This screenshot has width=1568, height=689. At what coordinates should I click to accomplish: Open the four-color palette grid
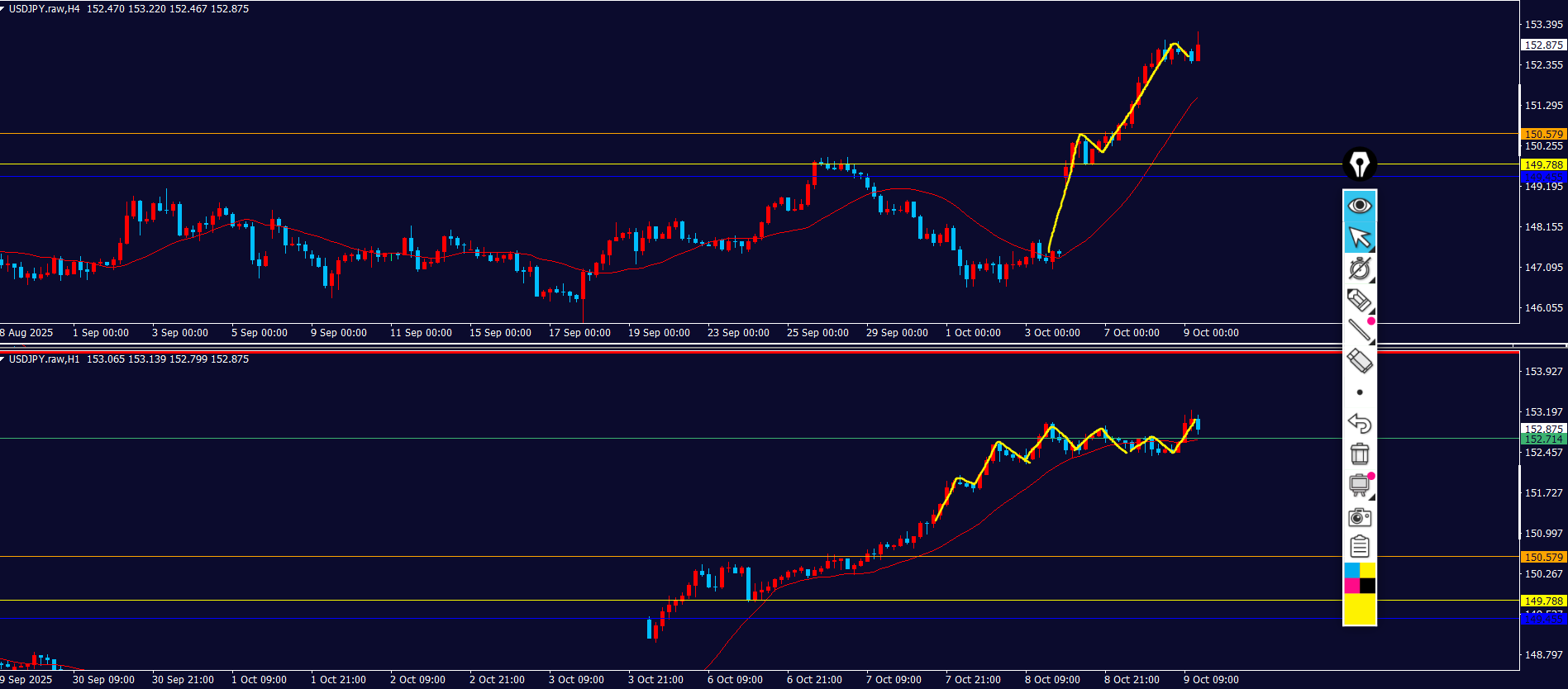(x=1360, y=578)
